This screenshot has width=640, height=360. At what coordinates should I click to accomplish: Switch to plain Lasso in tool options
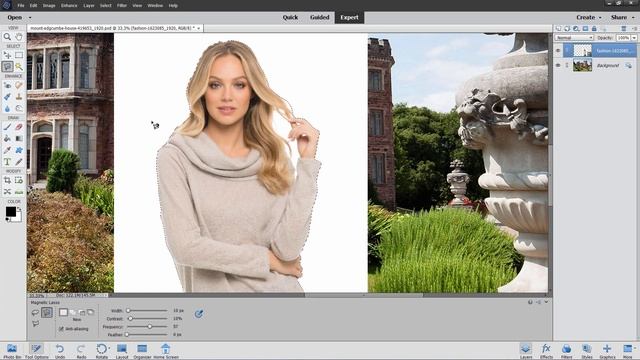(36, 313)
